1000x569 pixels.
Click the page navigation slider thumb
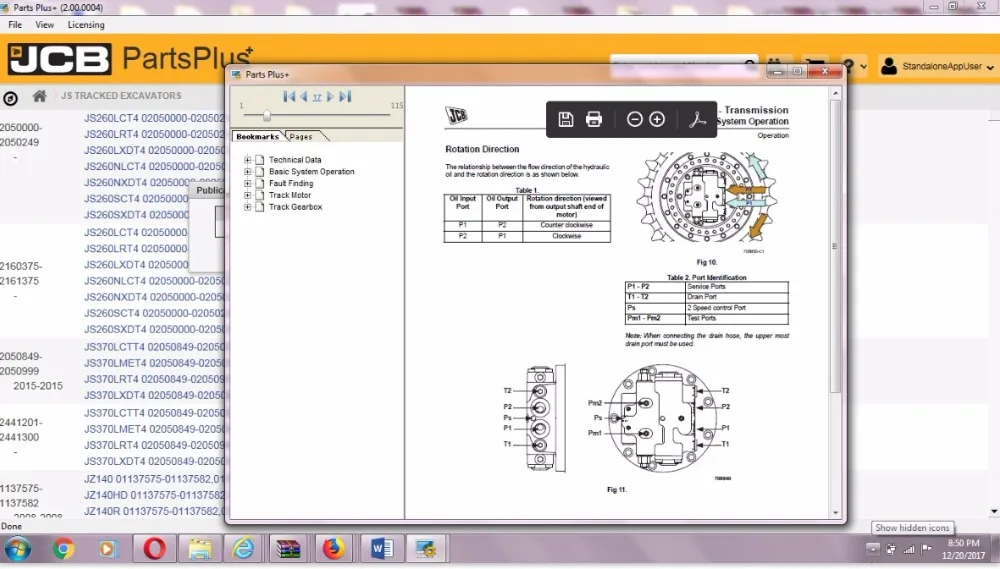click(x=267, y=115)
